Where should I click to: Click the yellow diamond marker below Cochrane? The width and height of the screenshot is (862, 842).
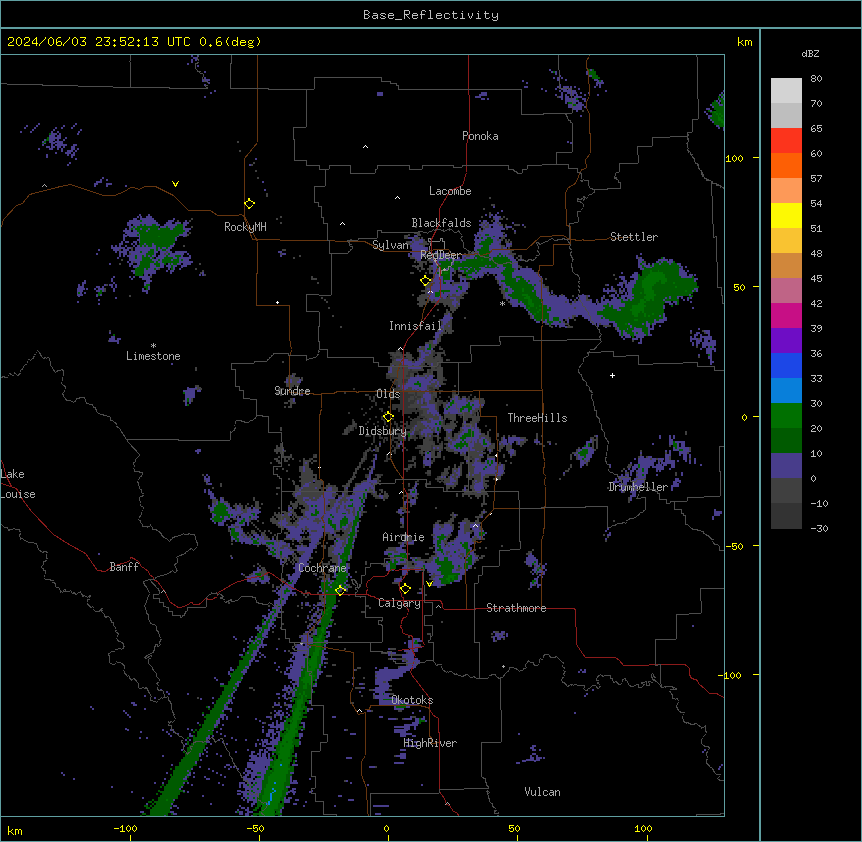point(340,590)
